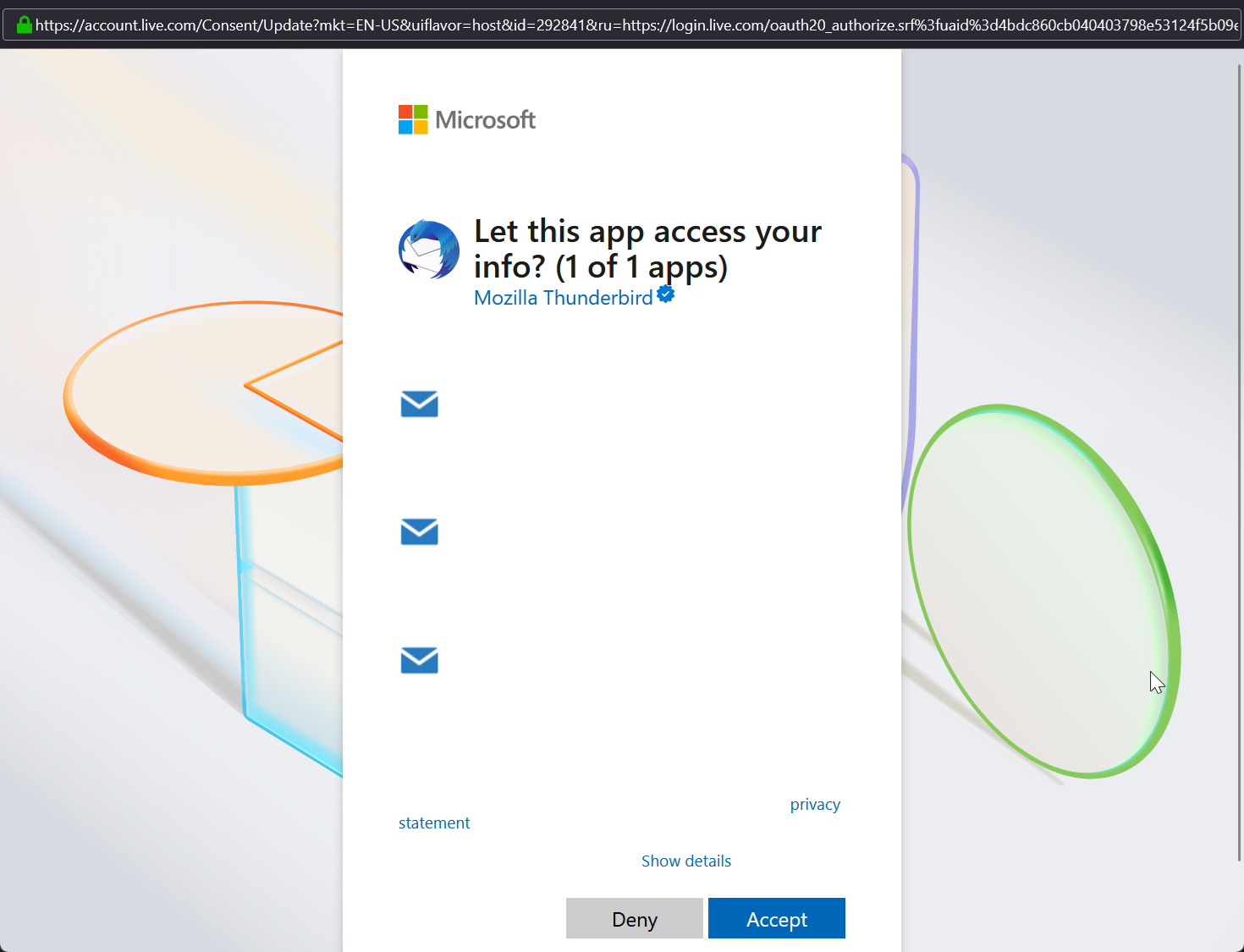Click the top mail envelope permission icon
Screen dimensions: 1244x952
coord(419,404)
